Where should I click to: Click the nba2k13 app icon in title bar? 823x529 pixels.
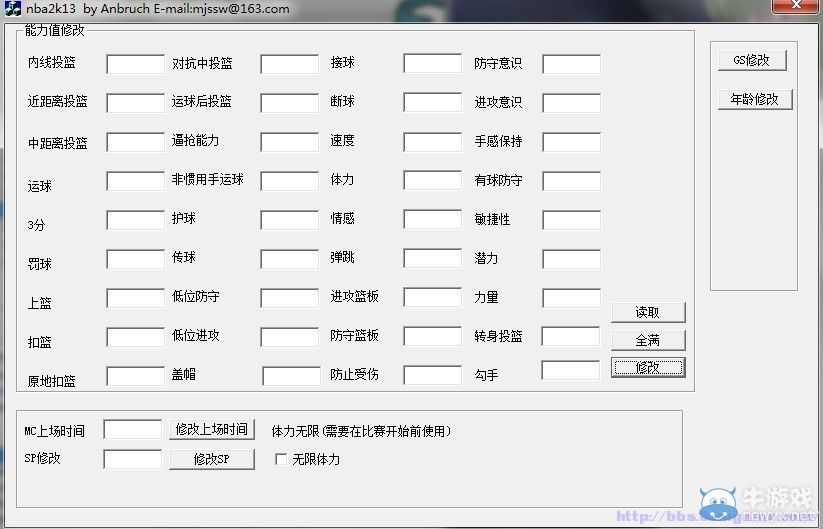[x=12, y=8]
